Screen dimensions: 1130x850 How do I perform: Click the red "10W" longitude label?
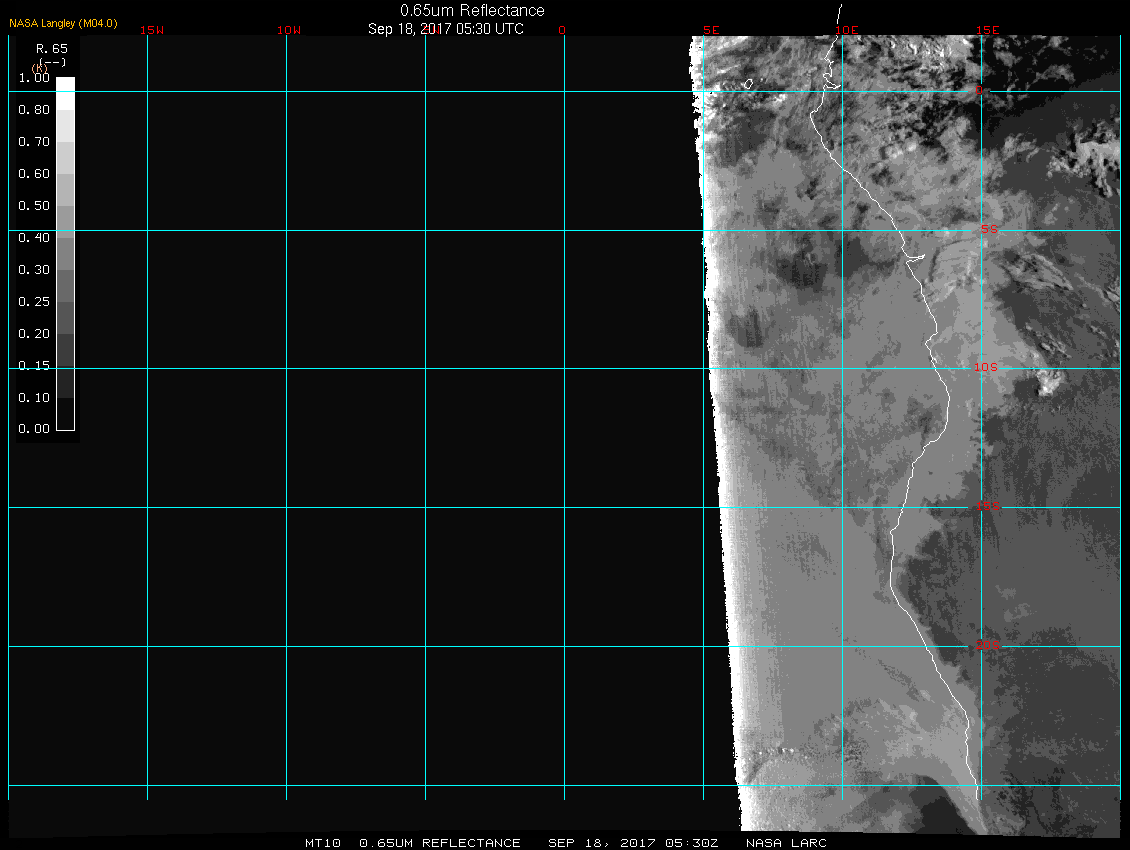tap(288, 30)
